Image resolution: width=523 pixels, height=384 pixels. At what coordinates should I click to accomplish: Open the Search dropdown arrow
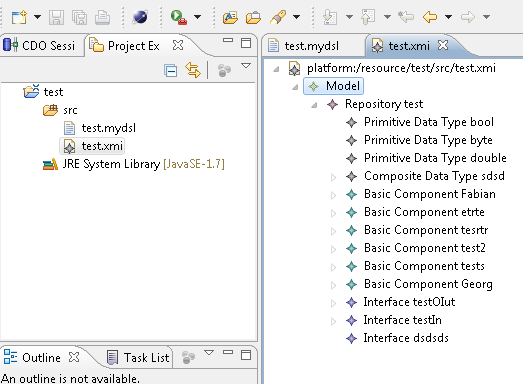point(296,17)
